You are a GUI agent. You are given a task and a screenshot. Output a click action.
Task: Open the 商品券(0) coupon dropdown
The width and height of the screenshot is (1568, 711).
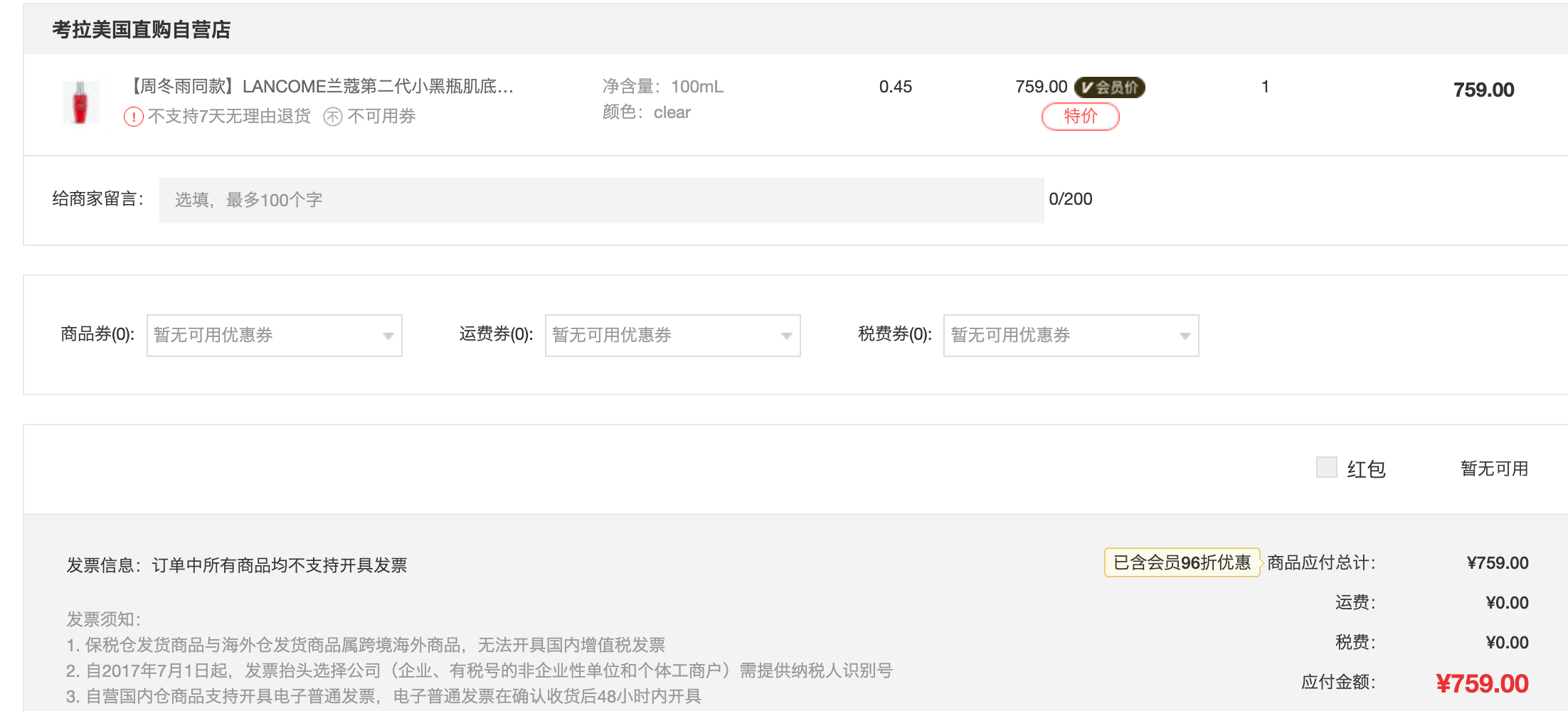click(x=275, y=336)
